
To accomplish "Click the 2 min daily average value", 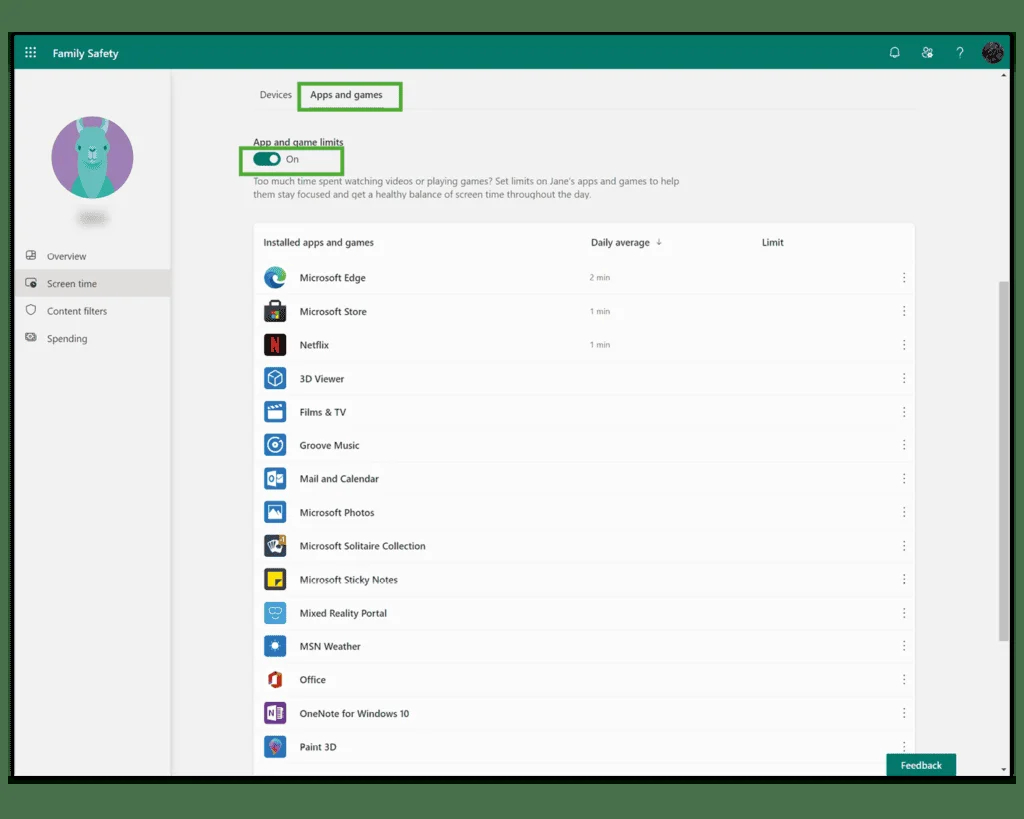I will click(x=600, y=278).
